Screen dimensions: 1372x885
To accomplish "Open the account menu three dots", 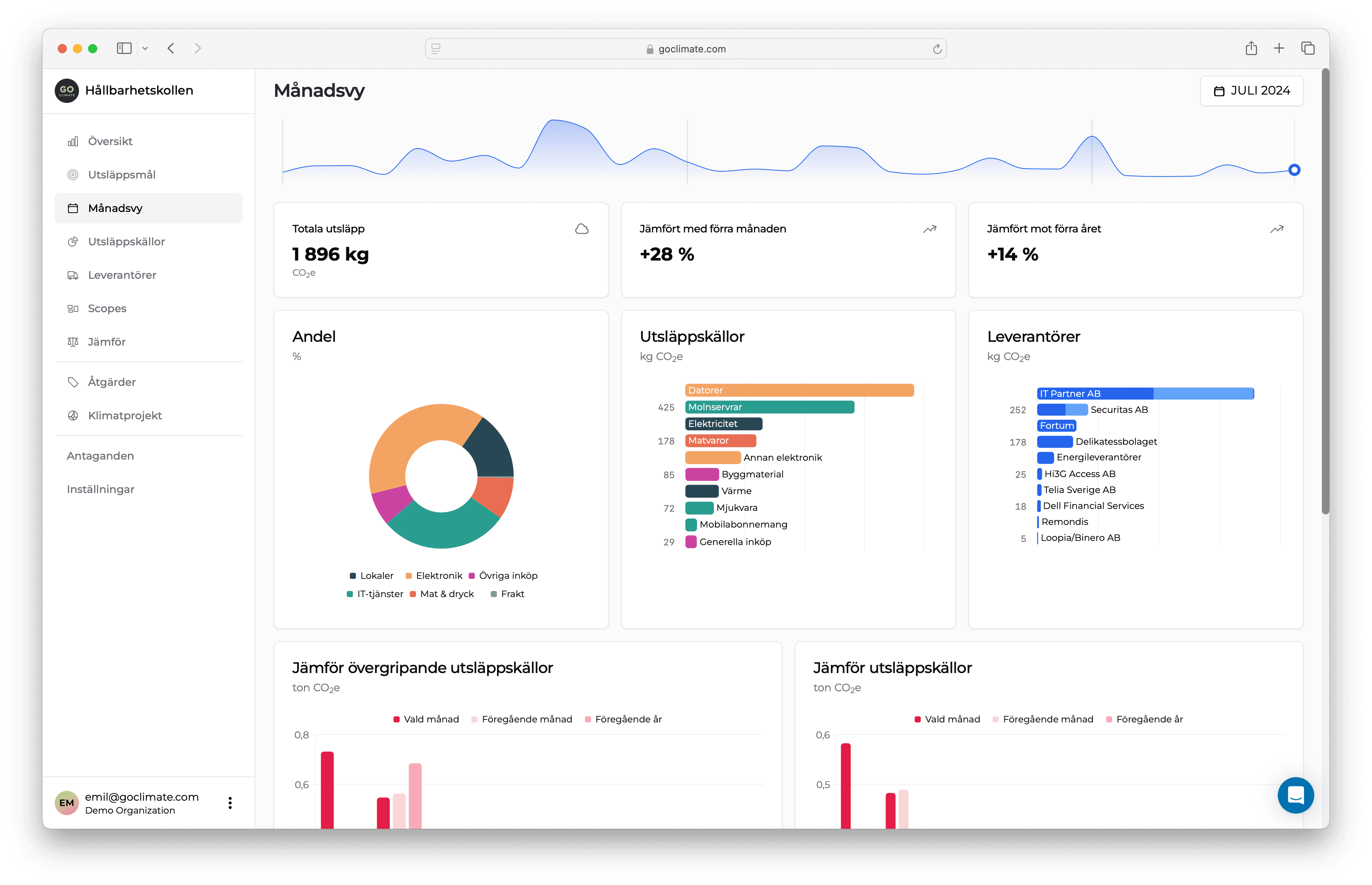I will pos(230,803).
